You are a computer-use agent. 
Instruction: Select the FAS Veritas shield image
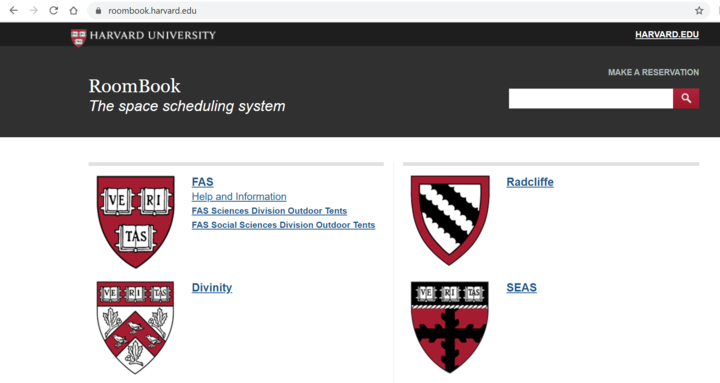pos(135,222)
